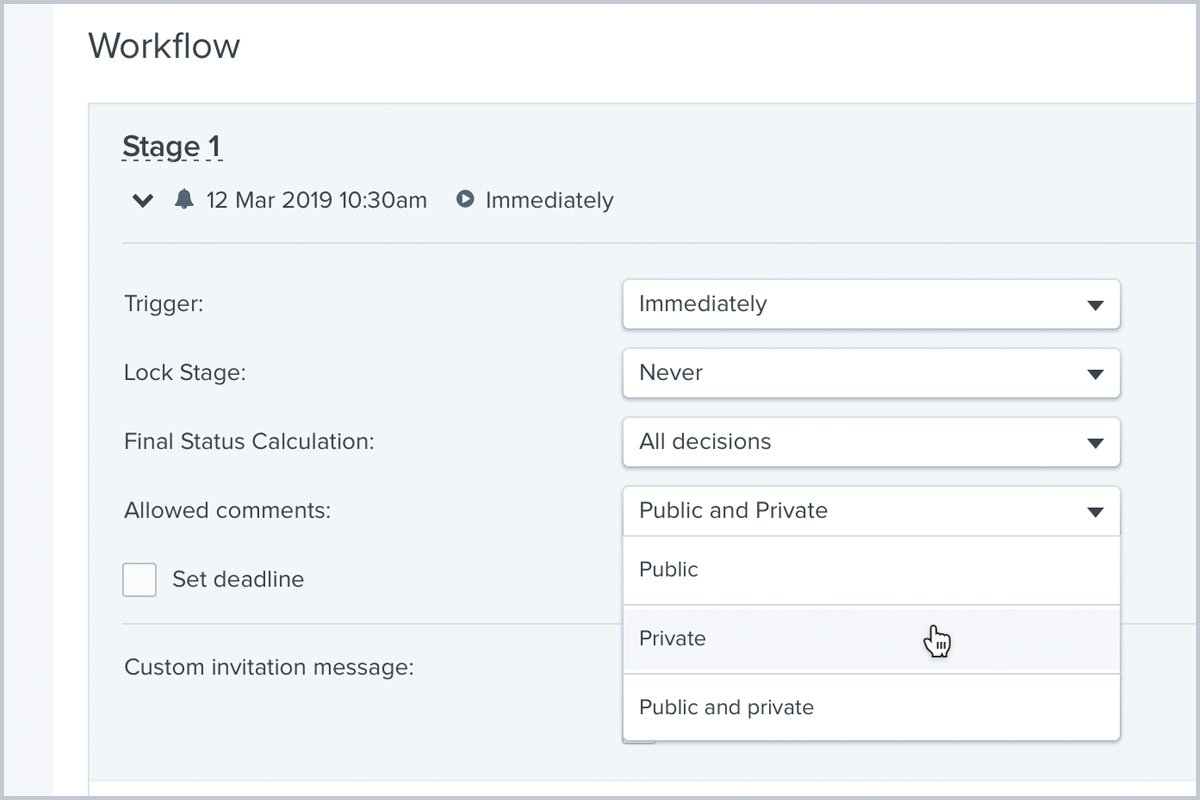Click the Immediately text in stage summary
Viewport: 1200px width, 800px height.
click(549, 200)
